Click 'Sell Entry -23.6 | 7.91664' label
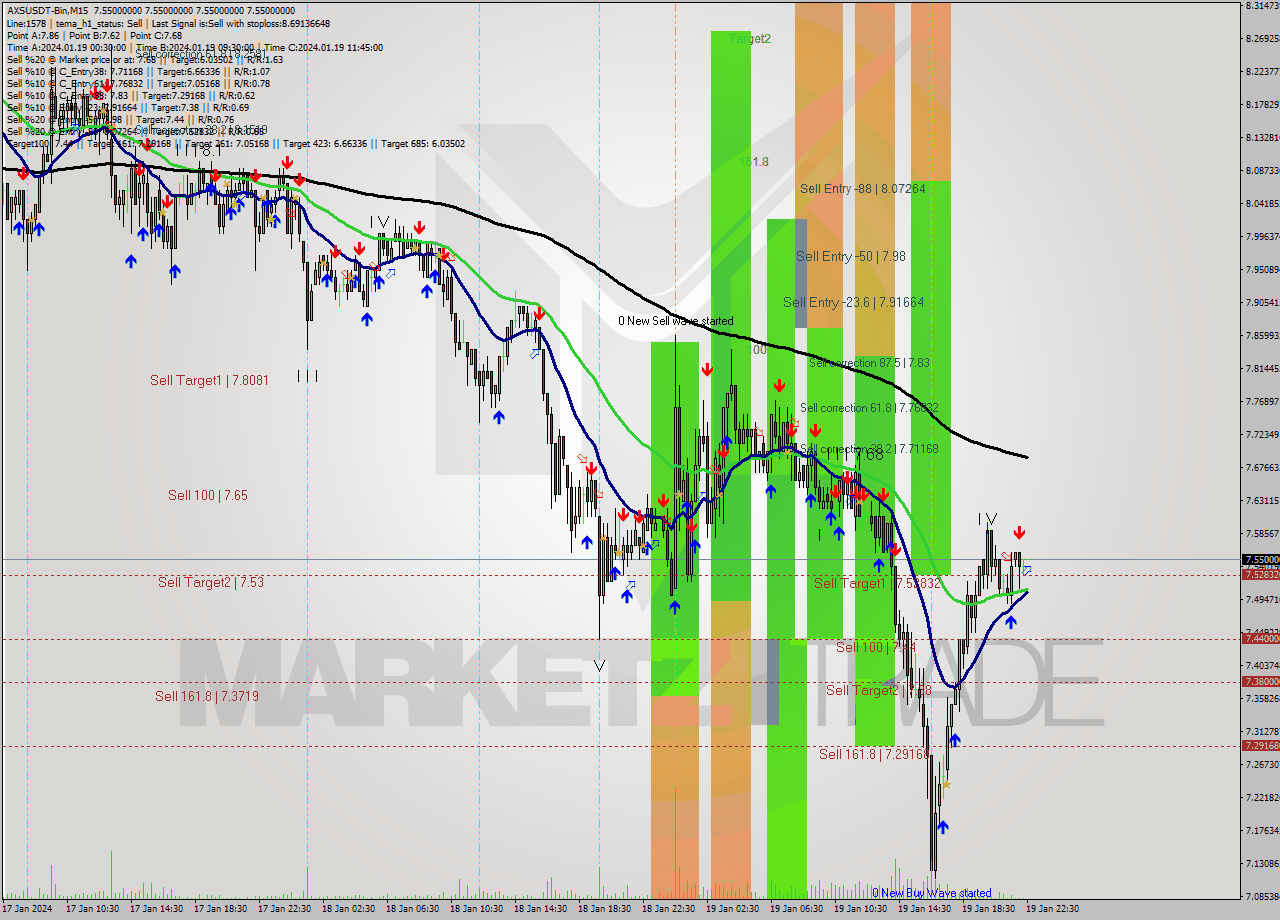The width and height of the screenshot is (1280, 920). (x=853, y=302)
